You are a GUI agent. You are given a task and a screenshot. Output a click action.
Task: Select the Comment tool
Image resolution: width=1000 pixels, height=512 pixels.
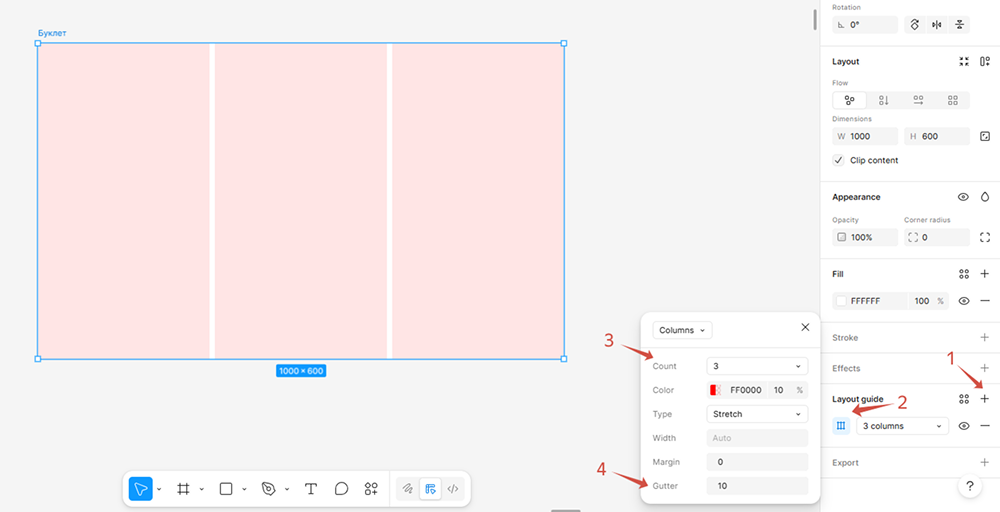341,489
